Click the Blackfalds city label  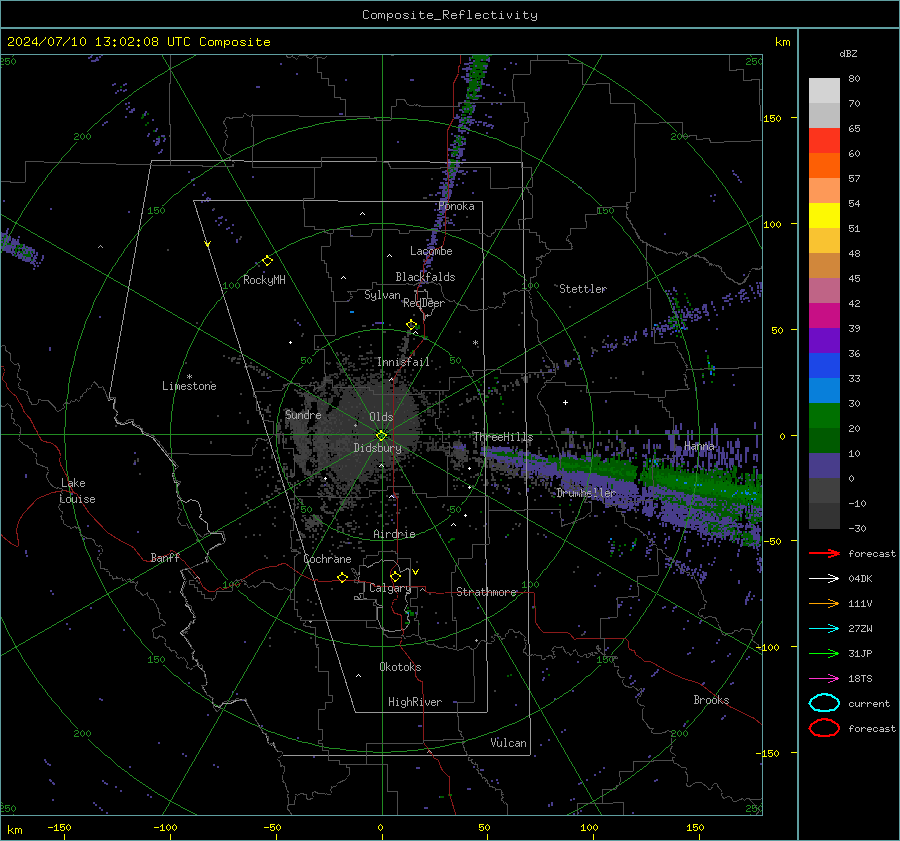(425, 277)
